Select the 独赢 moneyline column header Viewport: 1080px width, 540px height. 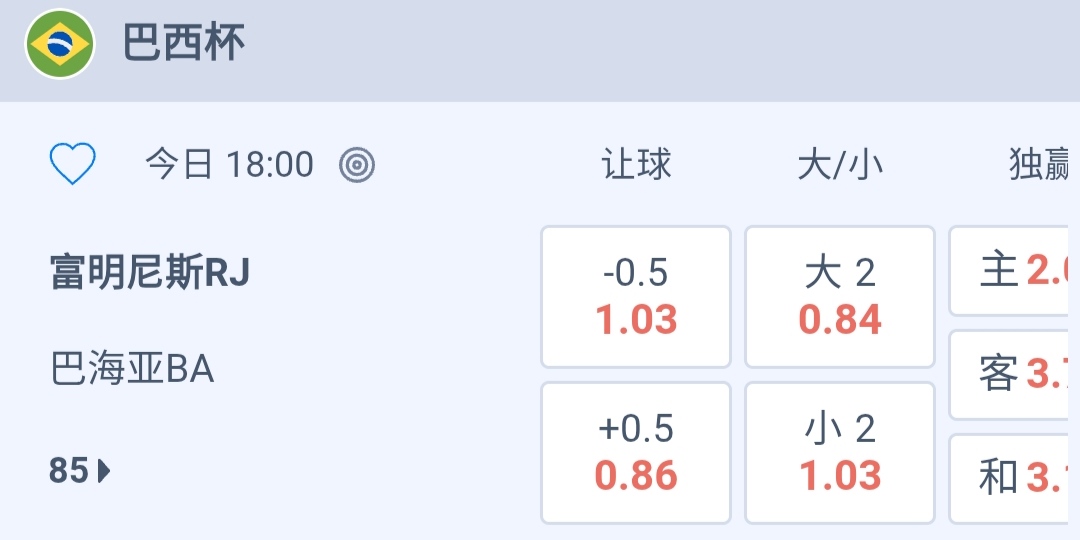click(1040, 164)
